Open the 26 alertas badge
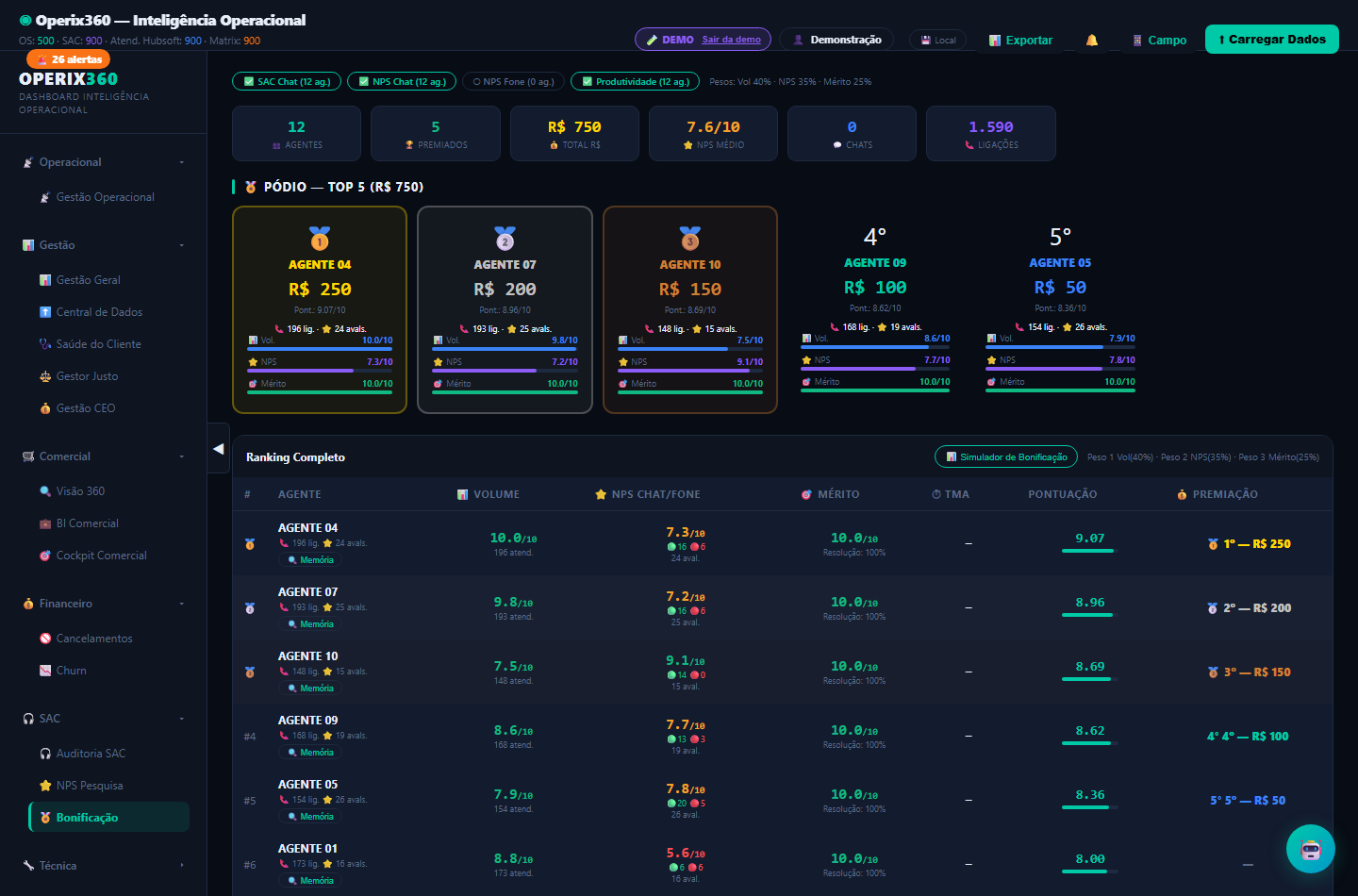Image resolution: width=1358 pixels, height=896 pixels. click(69, 59)
